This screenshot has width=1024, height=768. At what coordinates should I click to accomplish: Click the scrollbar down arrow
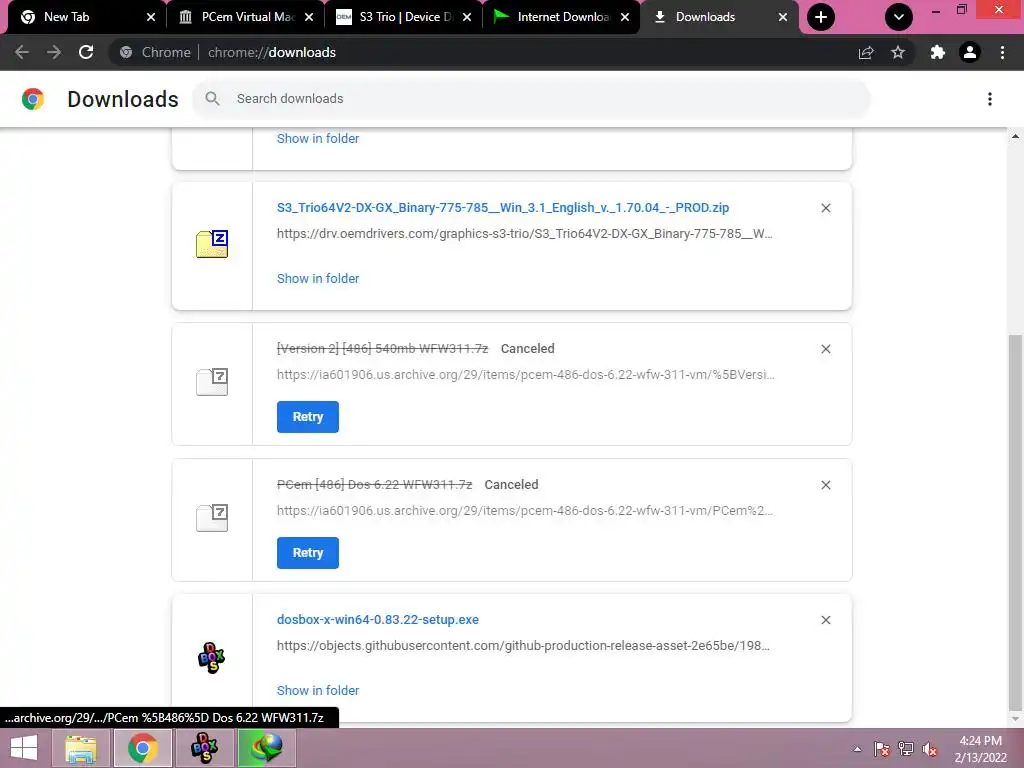[1015, 719]
